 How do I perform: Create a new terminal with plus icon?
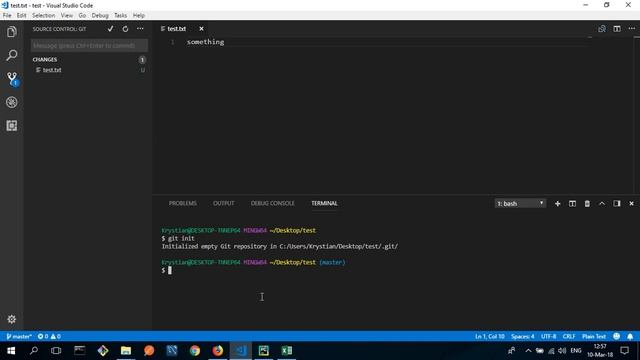(558, 203)
